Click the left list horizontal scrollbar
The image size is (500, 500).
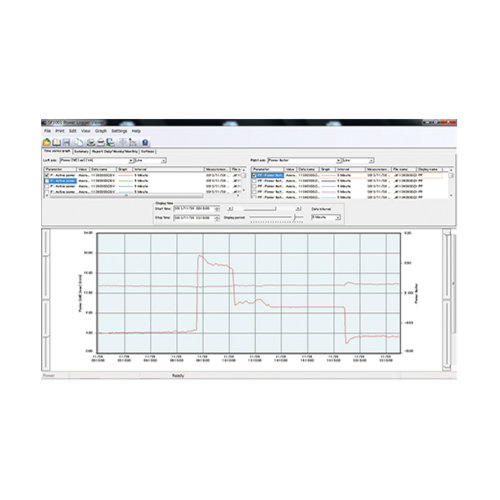pos(126,196)
